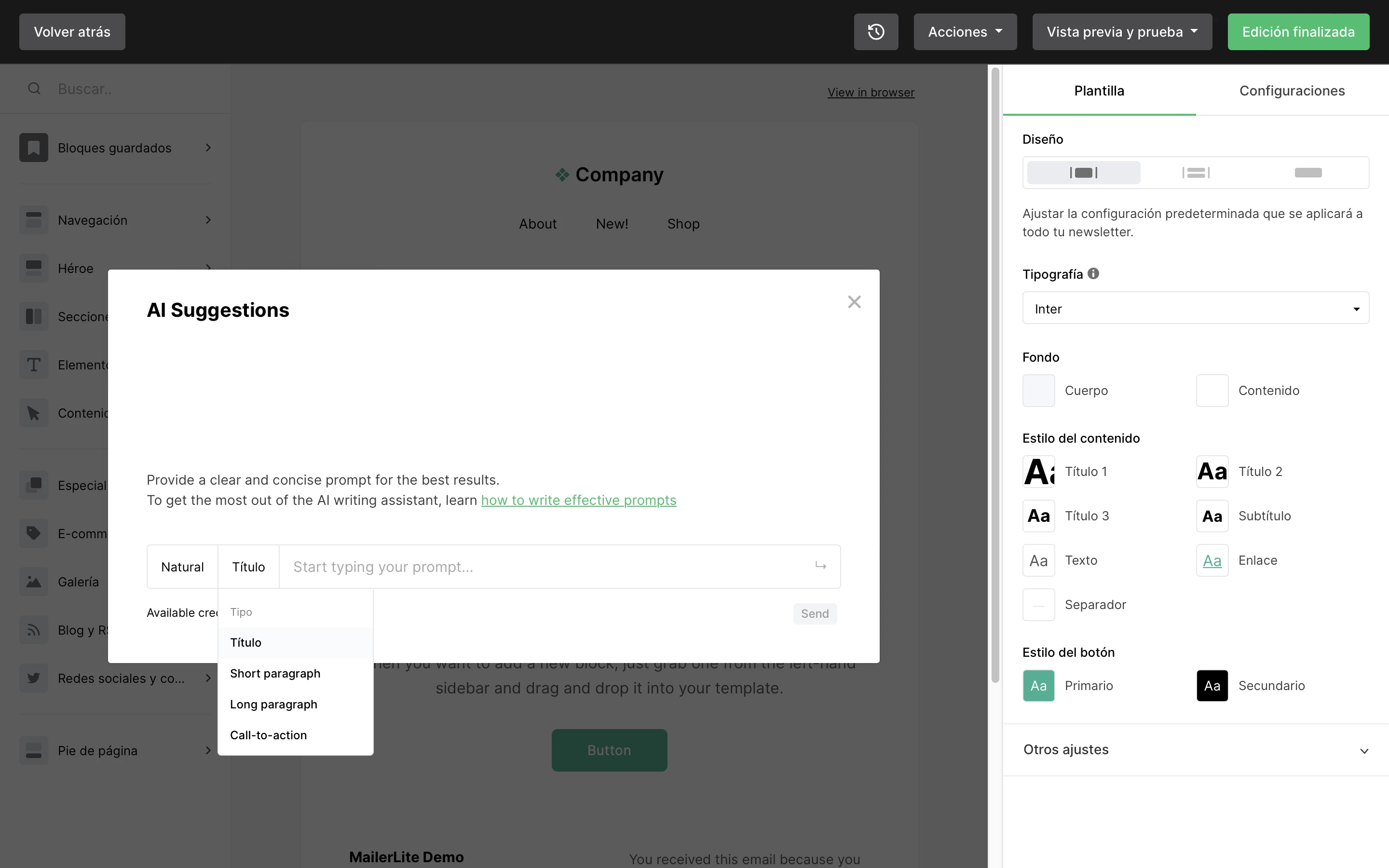Click the Shop navigation item
1389x868 pixels.
point(683,224)
